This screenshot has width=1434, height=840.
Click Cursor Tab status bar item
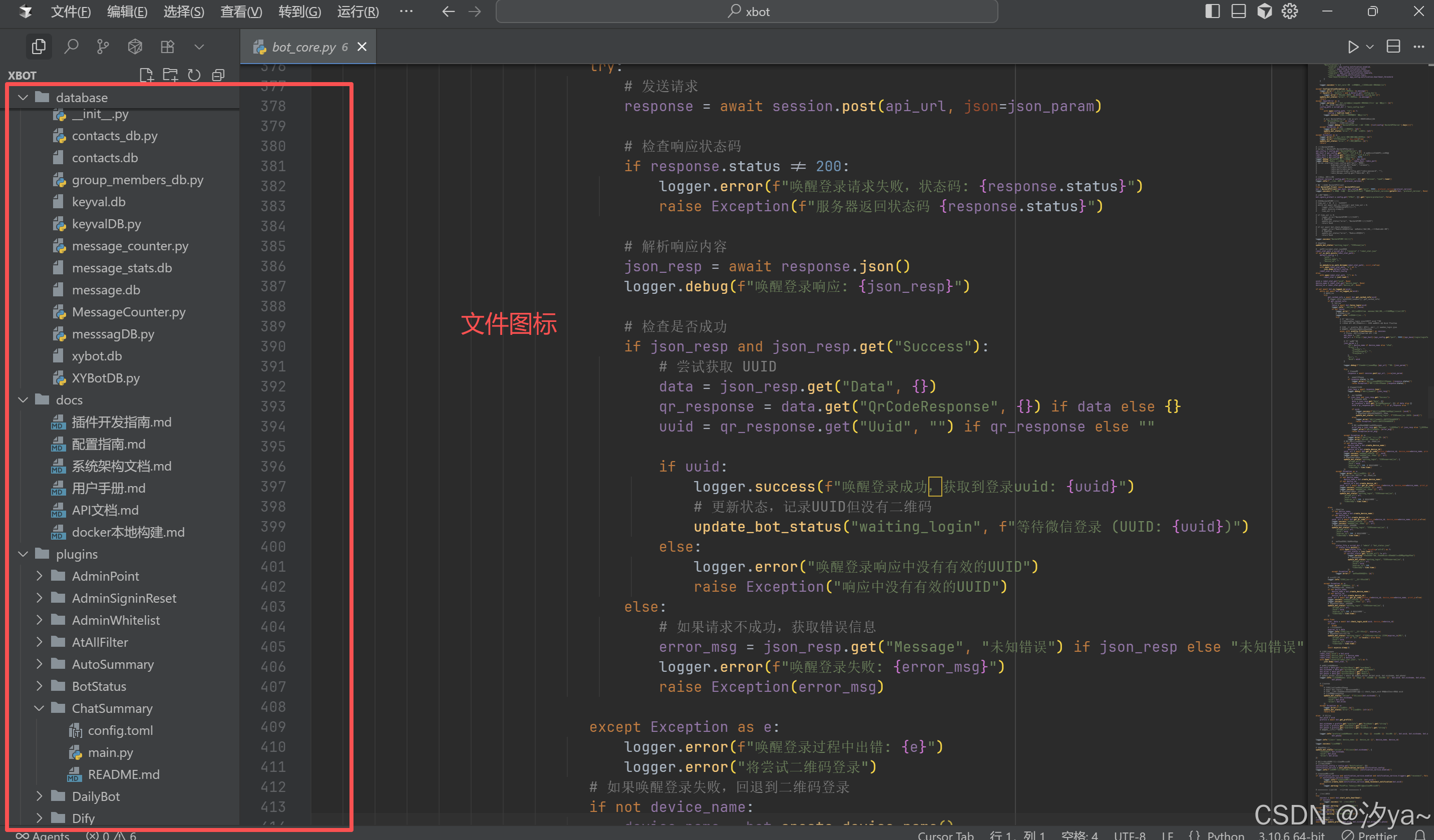click(945, 835)
